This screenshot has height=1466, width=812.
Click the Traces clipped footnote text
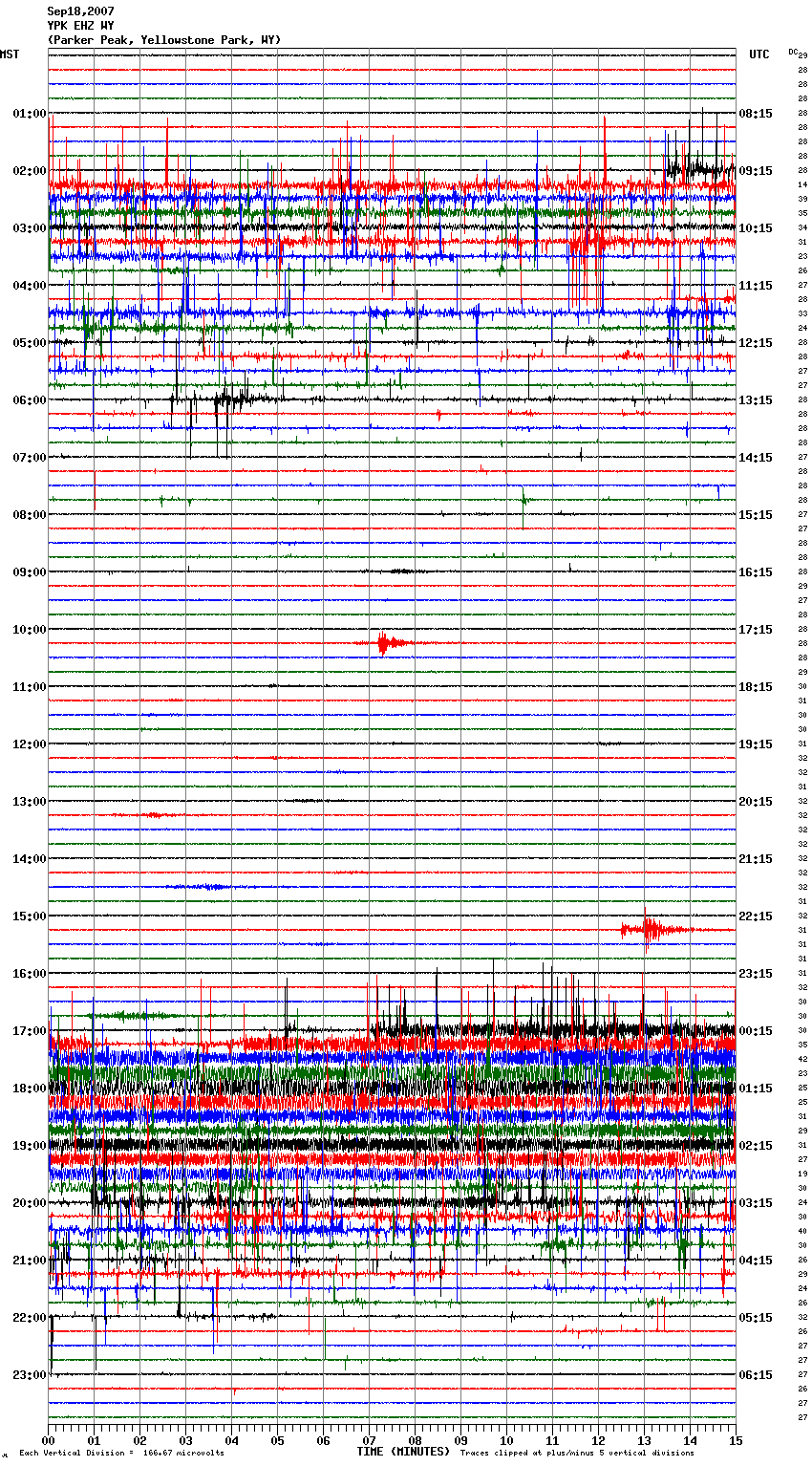tap(577, 1453)
